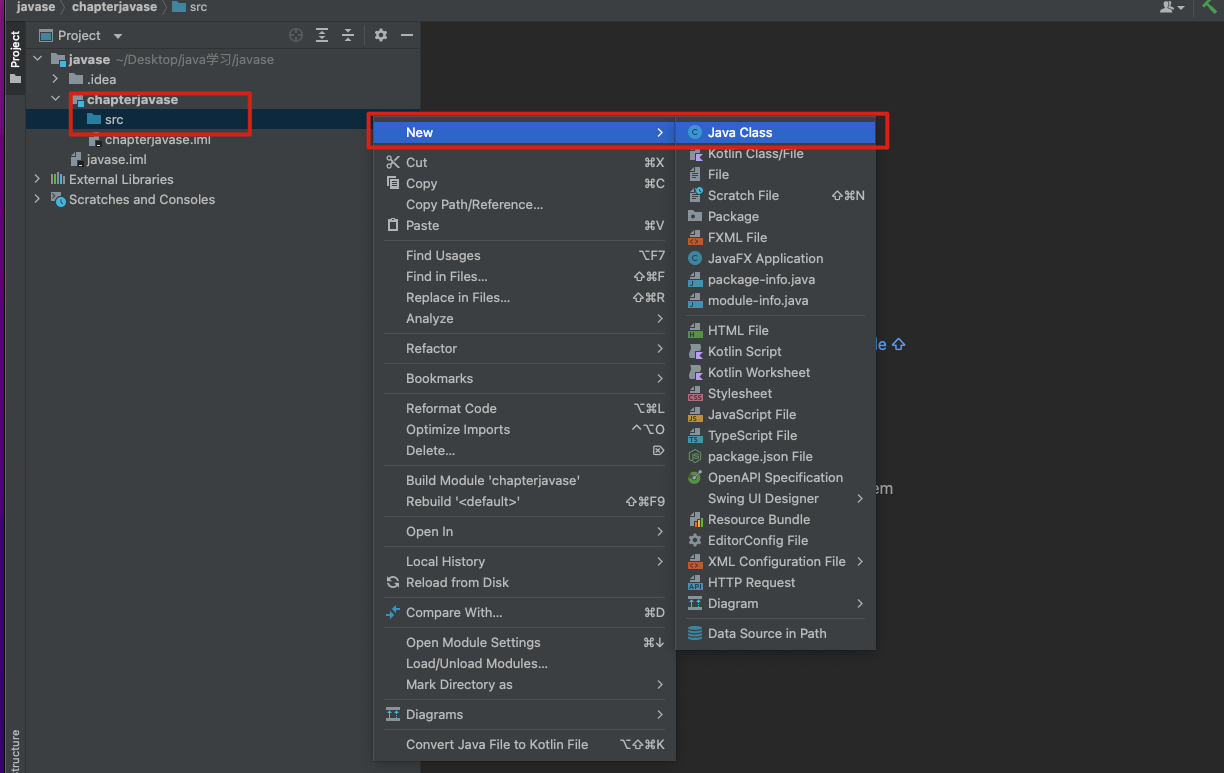The width and height of the screenshot is (1224, 773).
Task: Collapse the javase root project node
Action: (x=37, y=59)
